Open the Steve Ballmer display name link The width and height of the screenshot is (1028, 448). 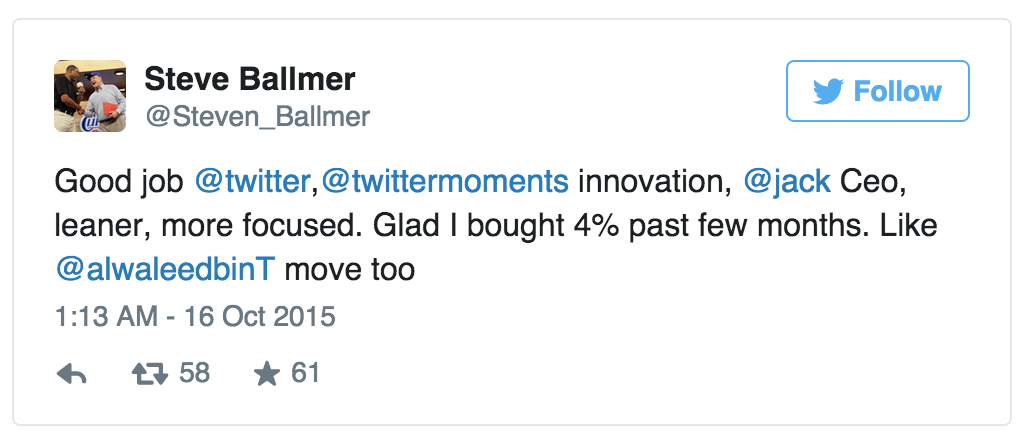click(250, 79)
